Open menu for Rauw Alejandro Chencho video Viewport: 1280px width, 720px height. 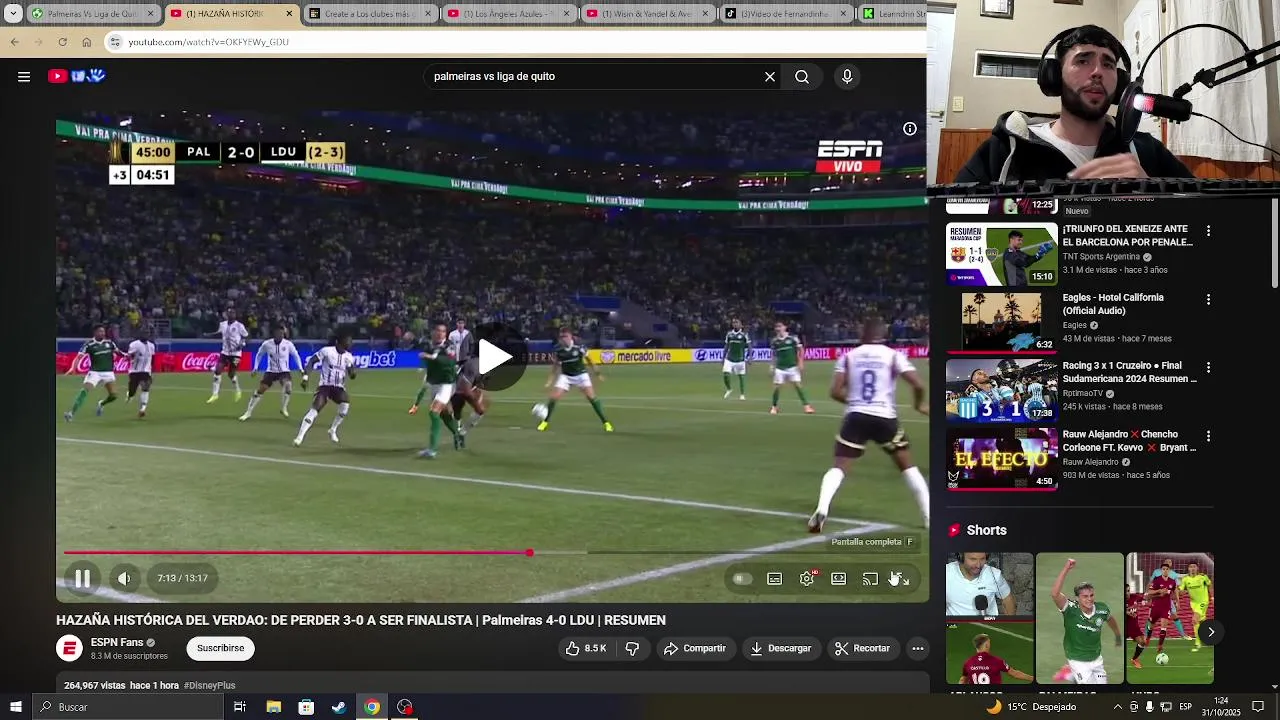click(x=1208, y=437)
